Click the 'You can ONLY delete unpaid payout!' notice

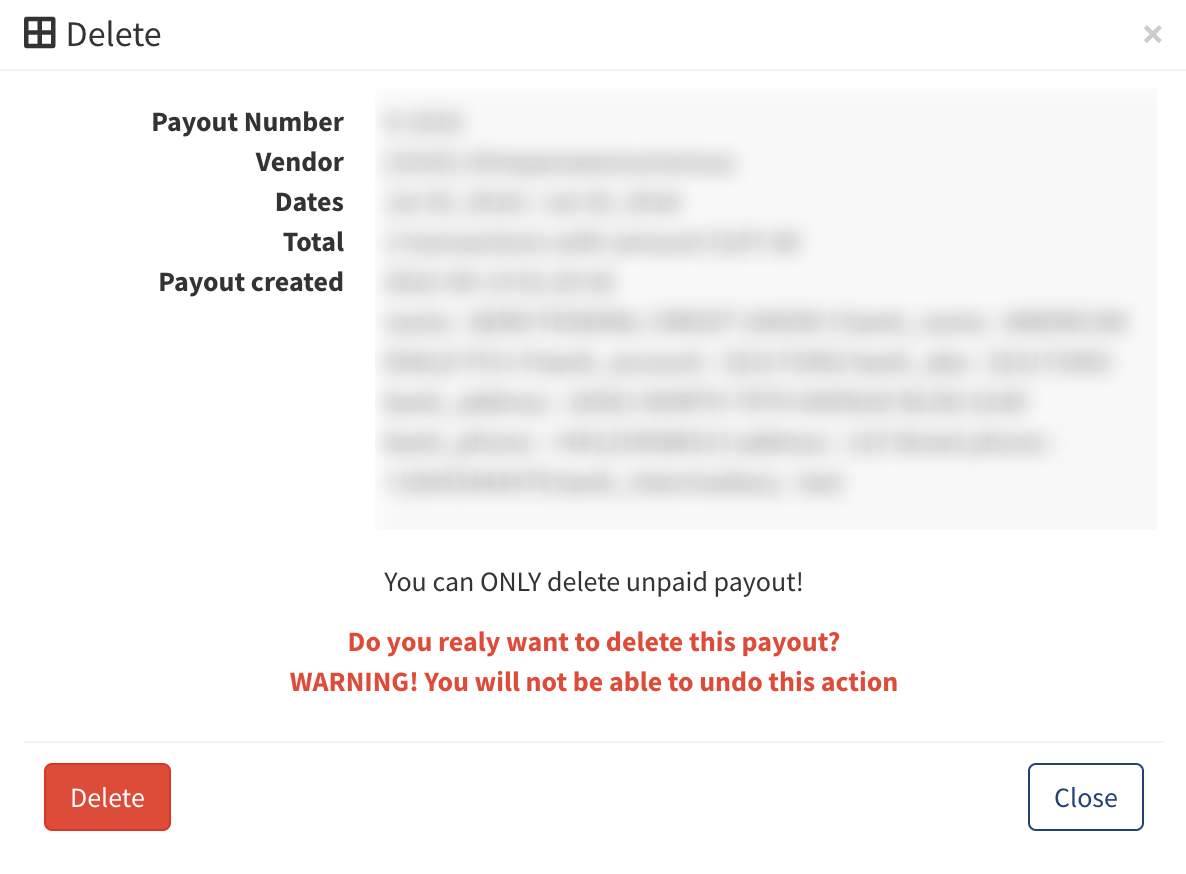[593, 582]
